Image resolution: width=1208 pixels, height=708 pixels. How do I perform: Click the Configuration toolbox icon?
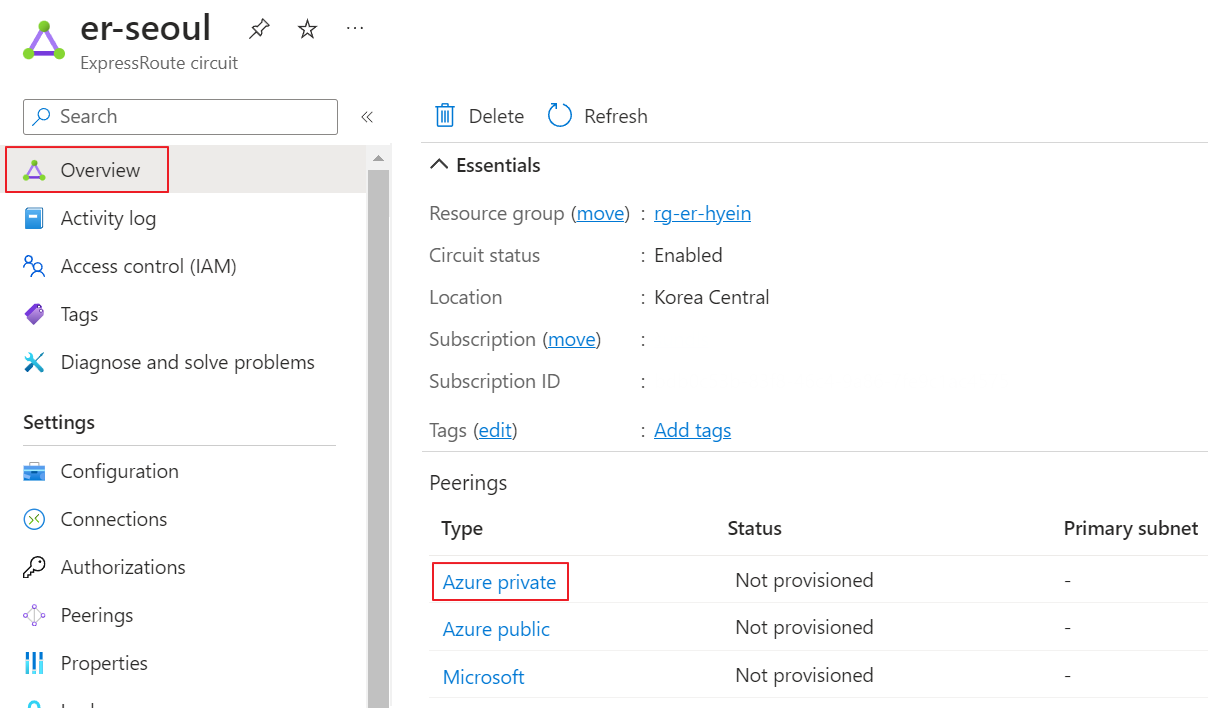tap(35, 471)
